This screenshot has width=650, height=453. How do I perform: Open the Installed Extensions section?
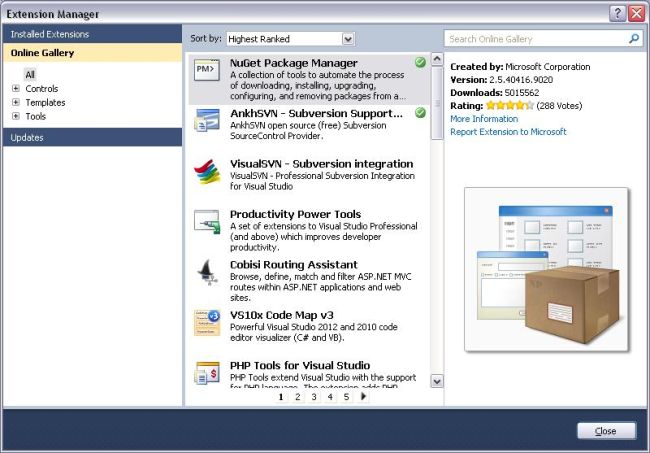(x=92, y=34)
